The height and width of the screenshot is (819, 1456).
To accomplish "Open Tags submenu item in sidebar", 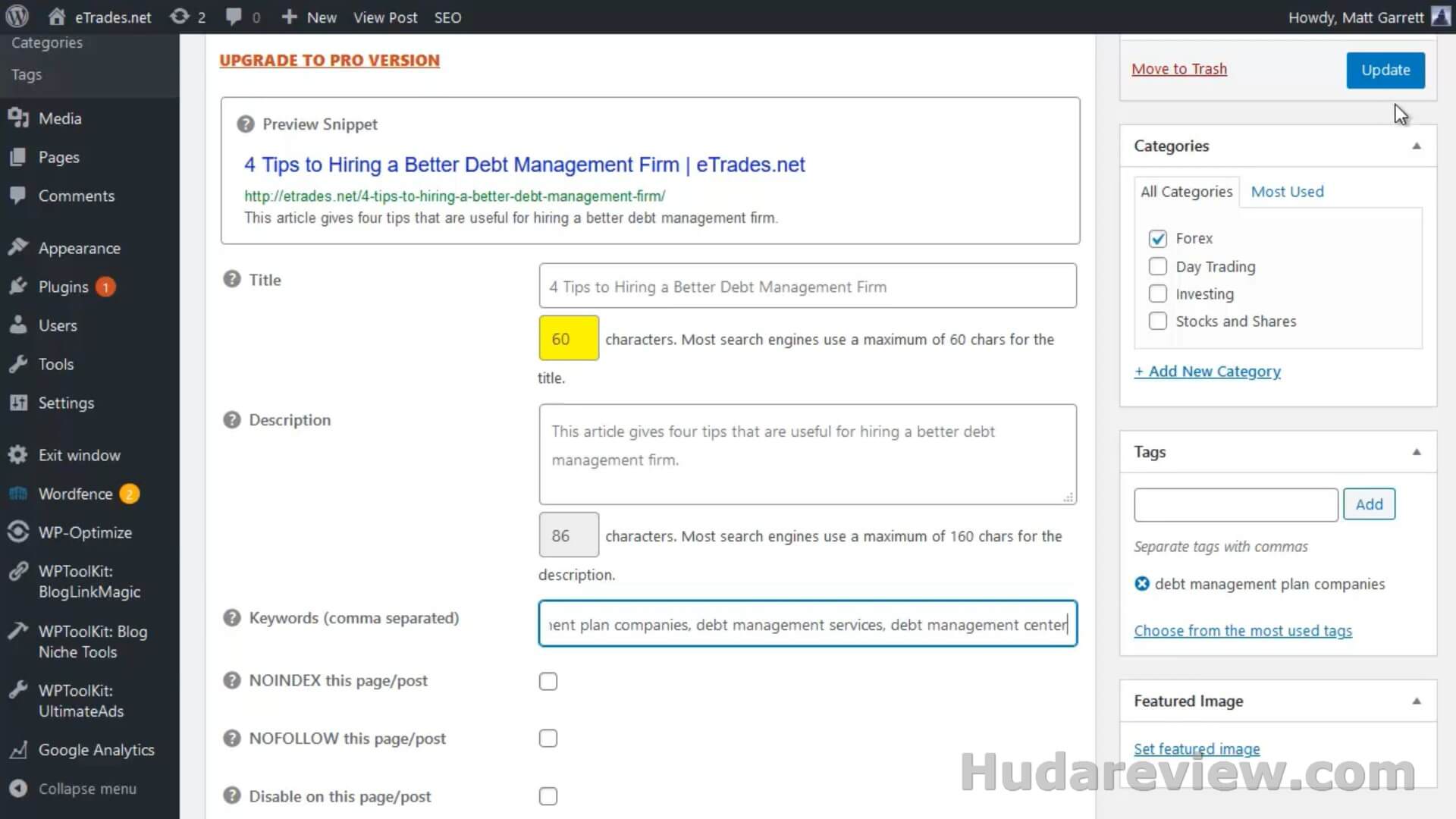I will coord(27,74).
